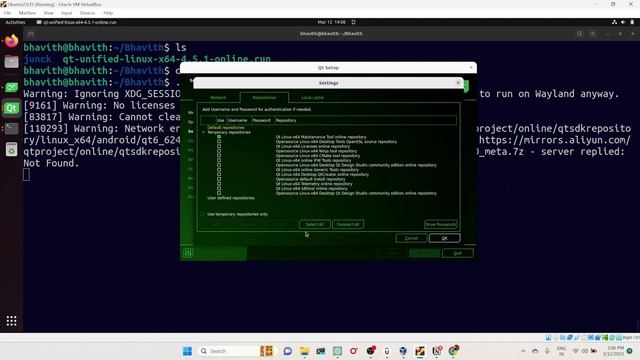Open the Trash icon in the dock
This screenshot has height=360, width=640.
pyautogui.click(x=11, y=150)
